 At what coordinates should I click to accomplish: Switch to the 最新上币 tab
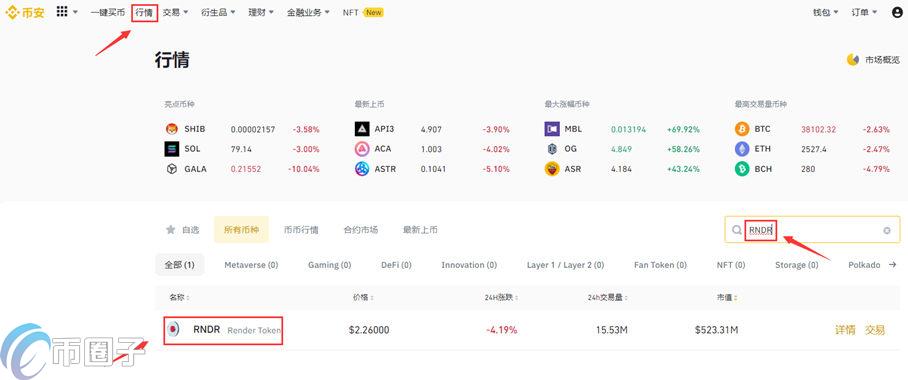(x=420, y=230)
